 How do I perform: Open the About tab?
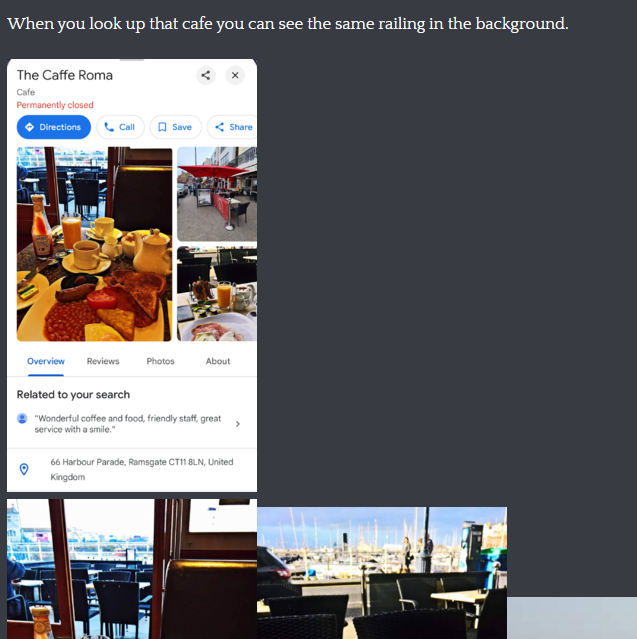[x=218, y=361]
